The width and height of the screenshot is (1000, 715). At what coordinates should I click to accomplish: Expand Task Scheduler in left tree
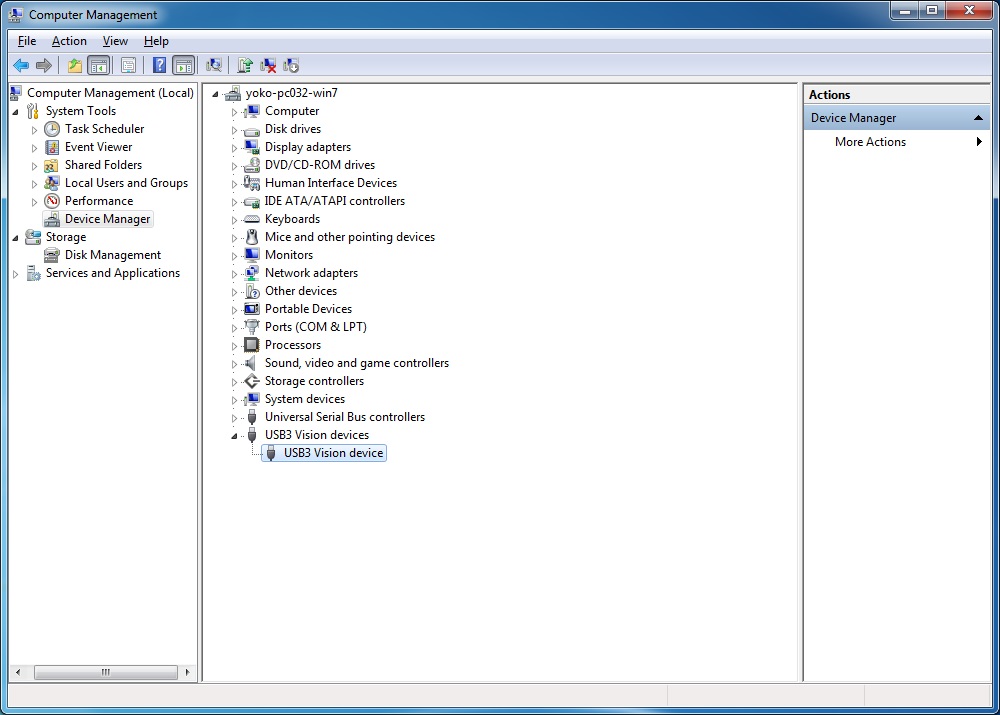point(34,129)
